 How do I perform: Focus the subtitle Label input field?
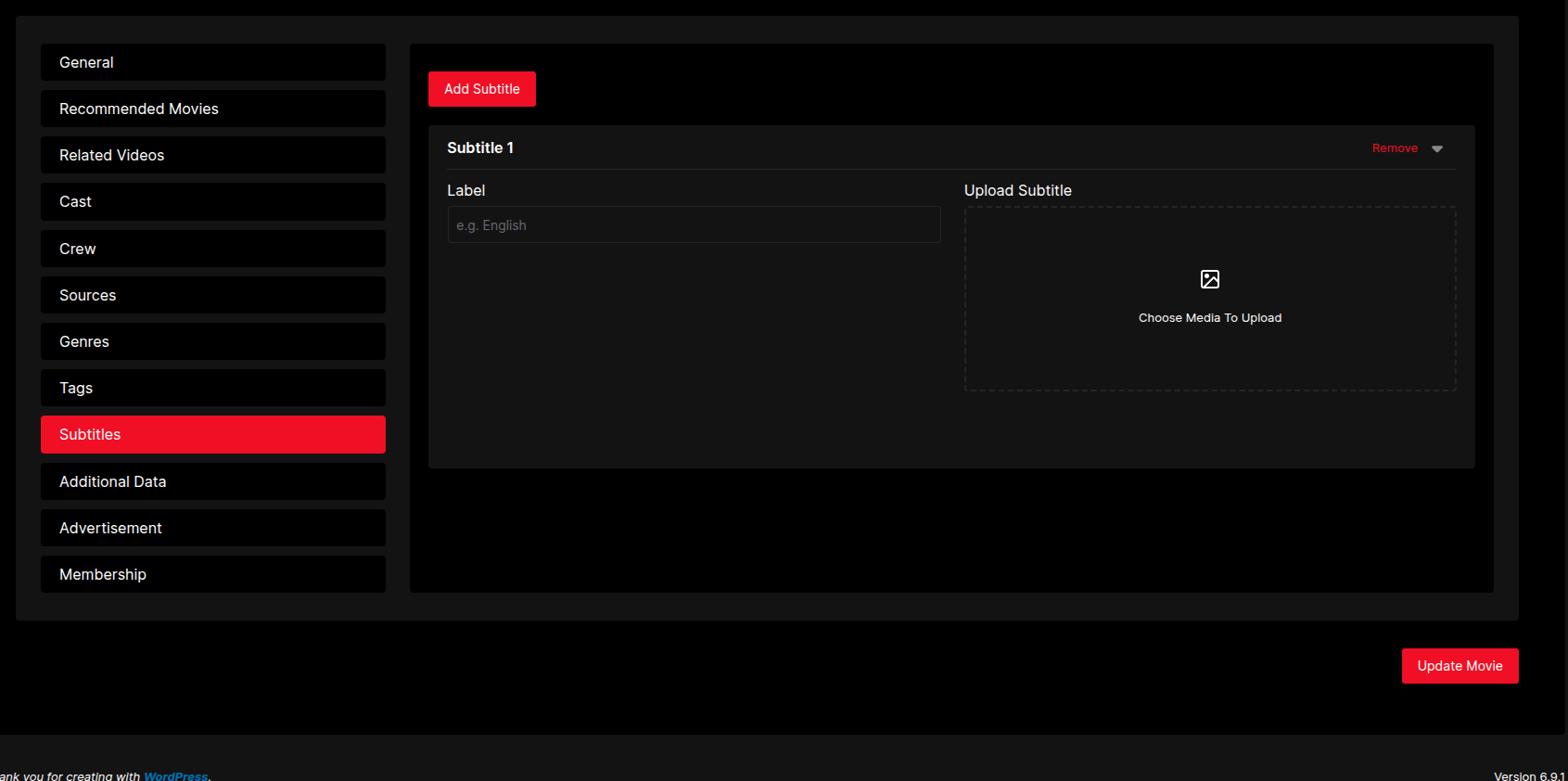(694, 225)
